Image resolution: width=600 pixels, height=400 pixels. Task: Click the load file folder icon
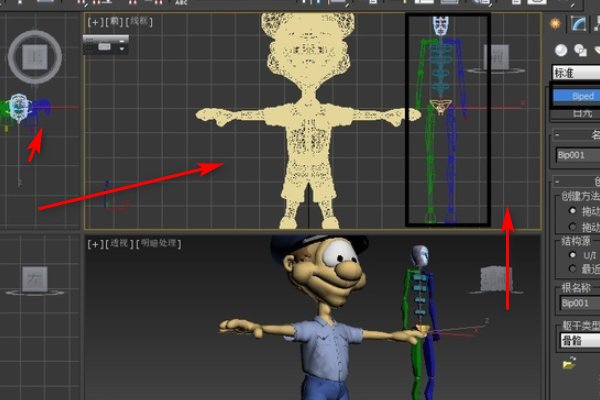pos(569,363)
